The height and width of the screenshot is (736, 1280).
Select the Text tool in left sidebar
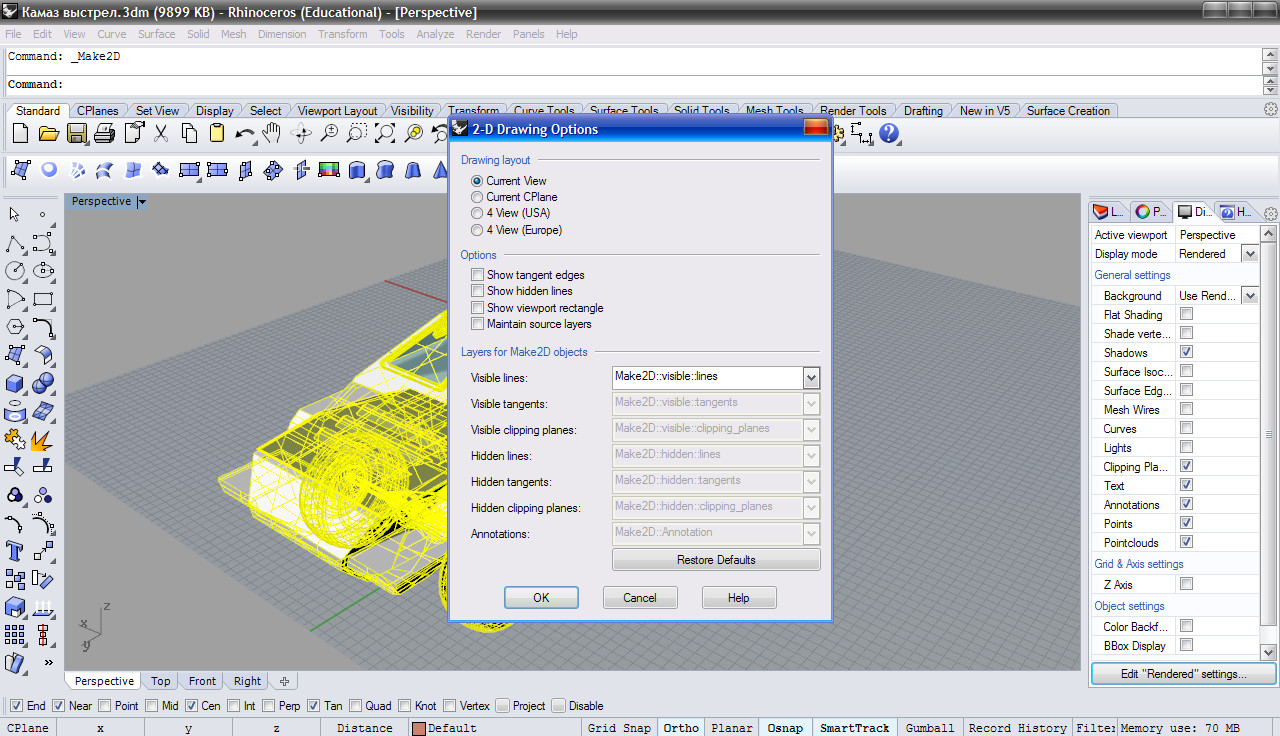click(15, 551)
